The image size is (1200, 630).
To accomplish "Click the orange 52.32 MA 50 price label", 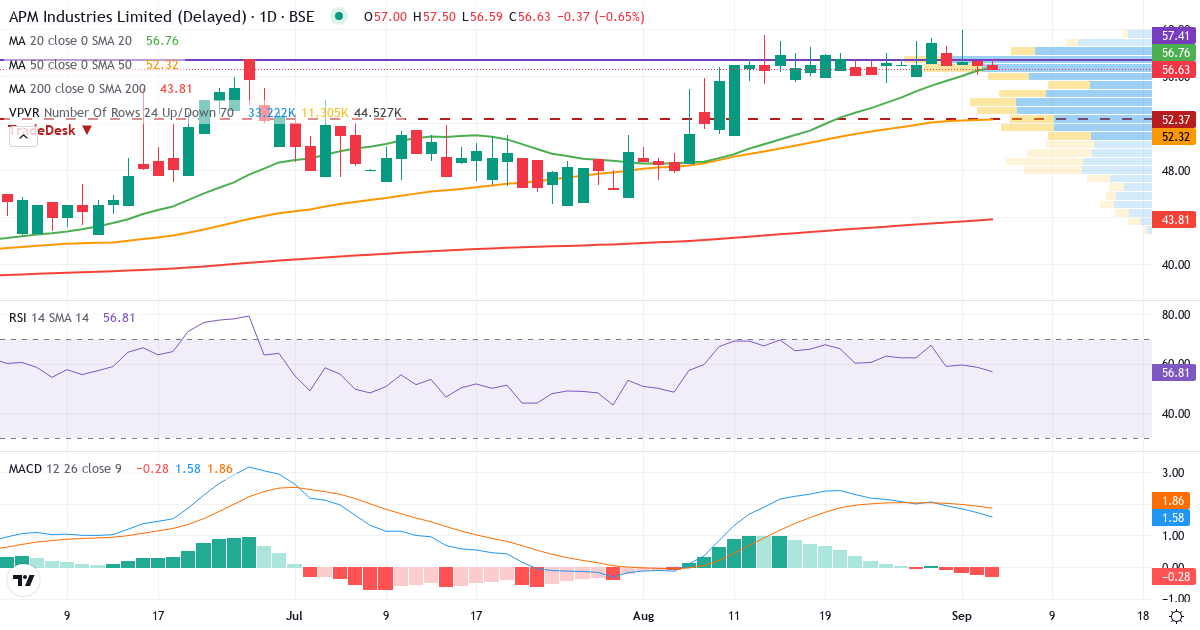I will point(1174,136).
